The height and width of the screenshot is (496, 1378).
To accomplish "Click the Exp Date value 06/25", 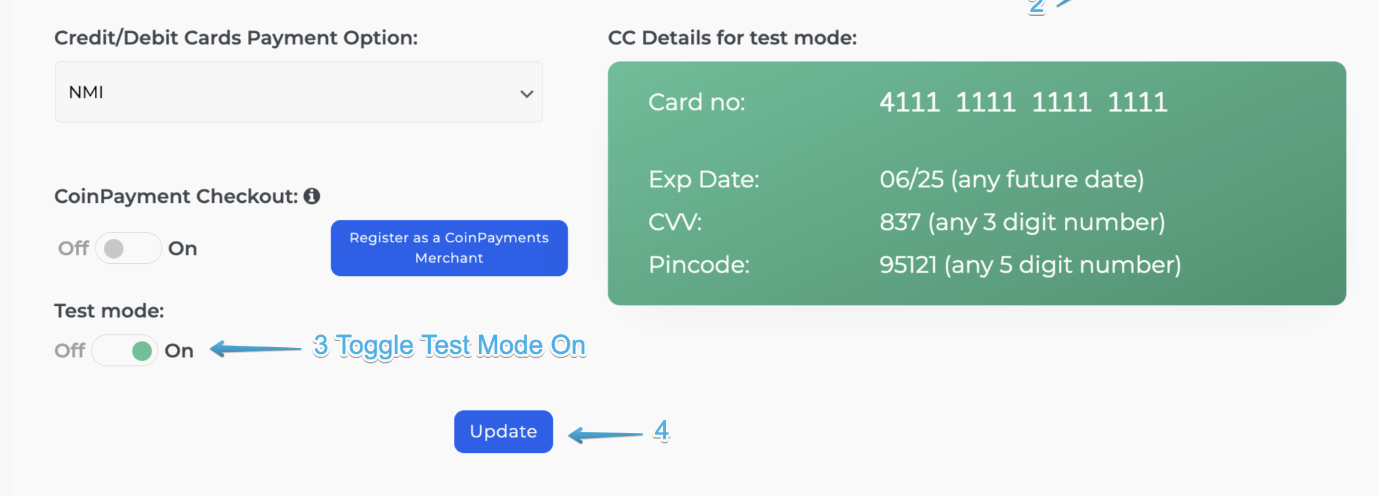I will (x=913, y=181).
